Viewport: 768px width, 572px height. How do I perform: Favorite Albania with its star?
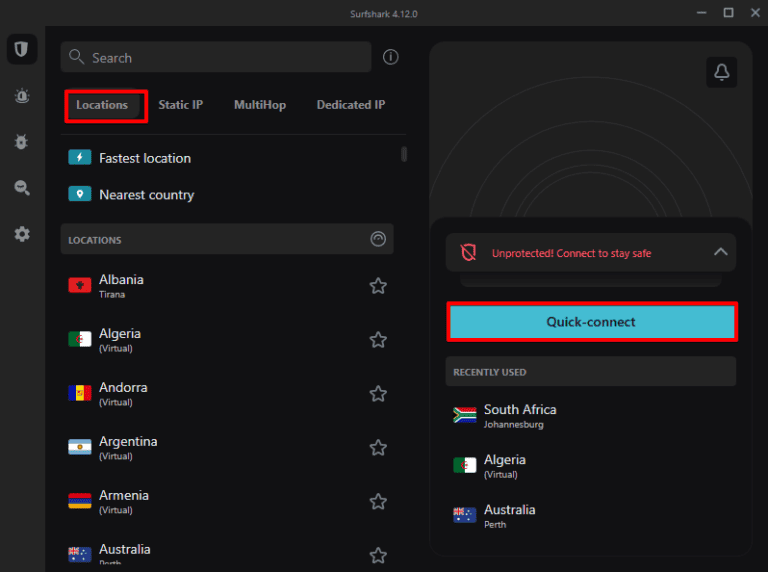378,286
